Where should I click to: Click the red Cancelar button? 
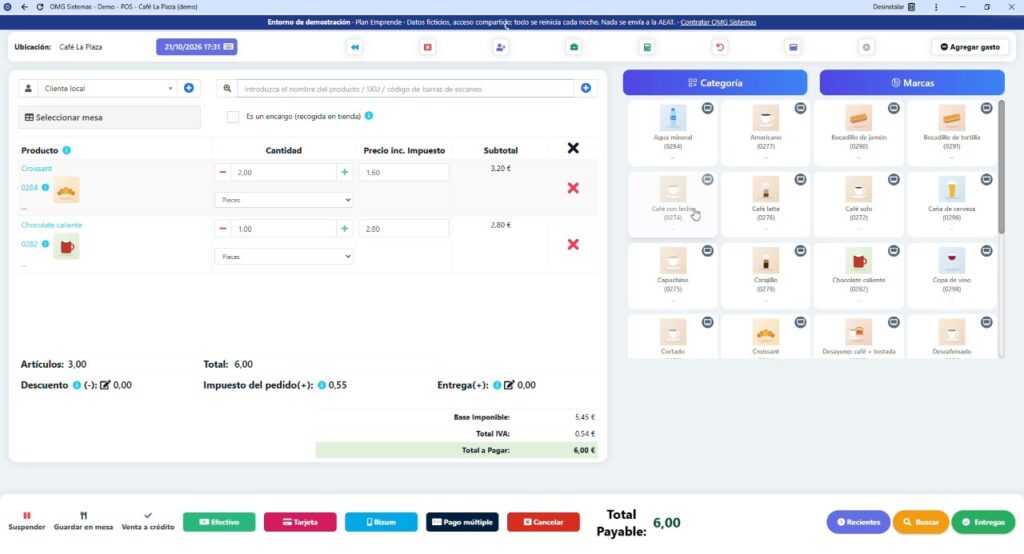[x=543, y=522]
